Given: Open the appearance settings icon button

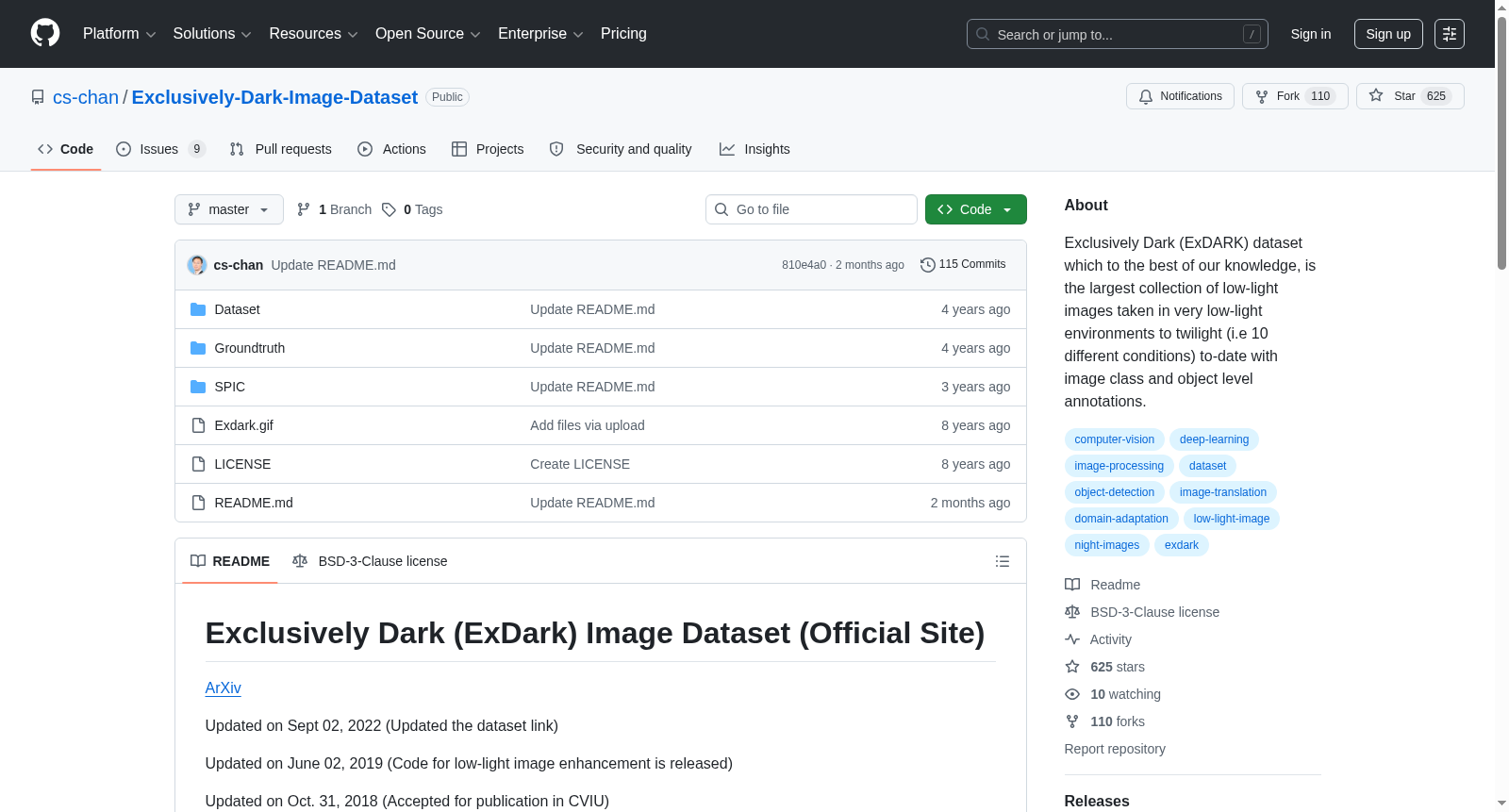Looking at the screenshot, I should click(x=1450, y=34).
